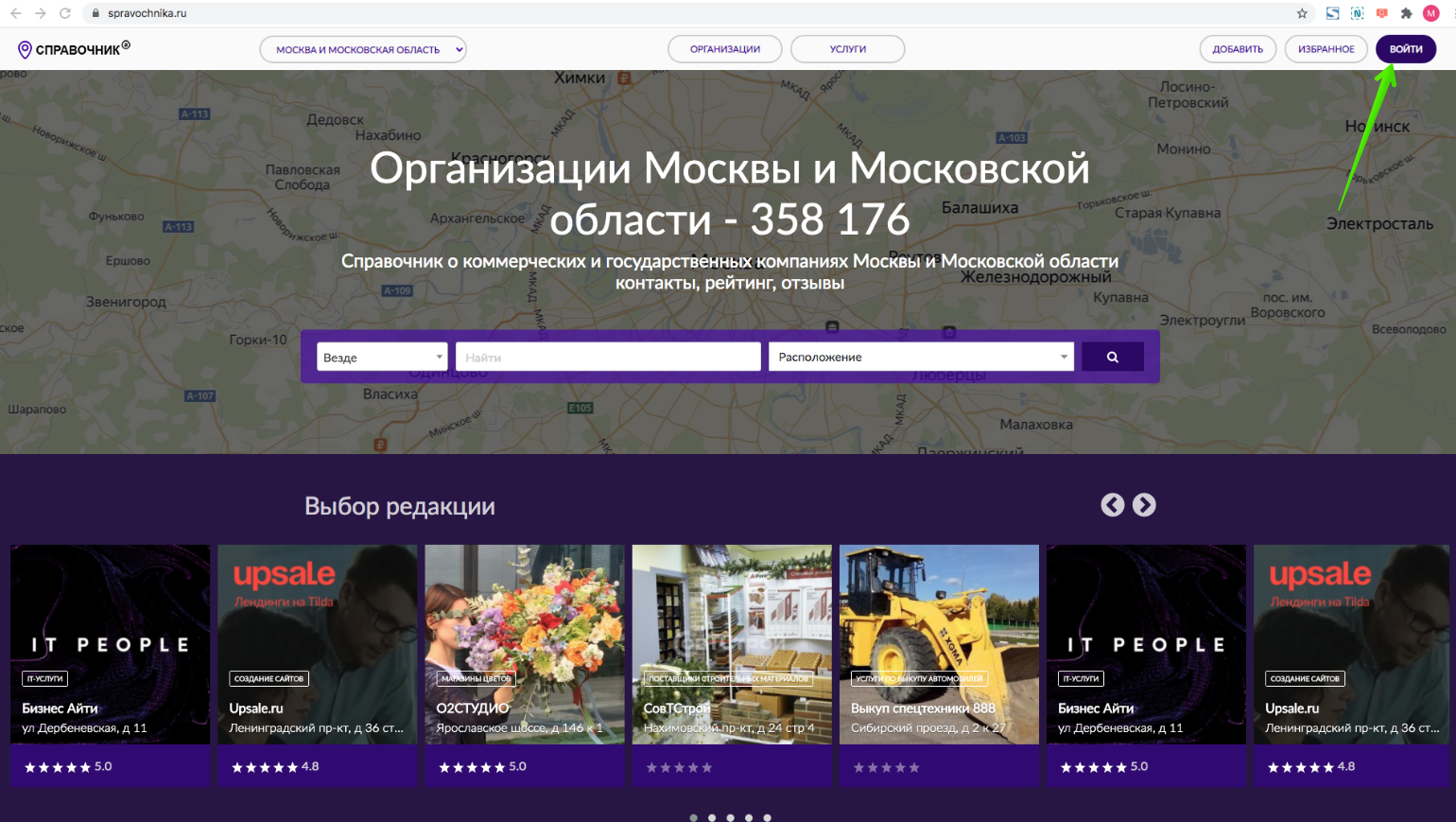Open the orange G monitor extension
Screen dimensions: 1456x822
[1382, 13]
